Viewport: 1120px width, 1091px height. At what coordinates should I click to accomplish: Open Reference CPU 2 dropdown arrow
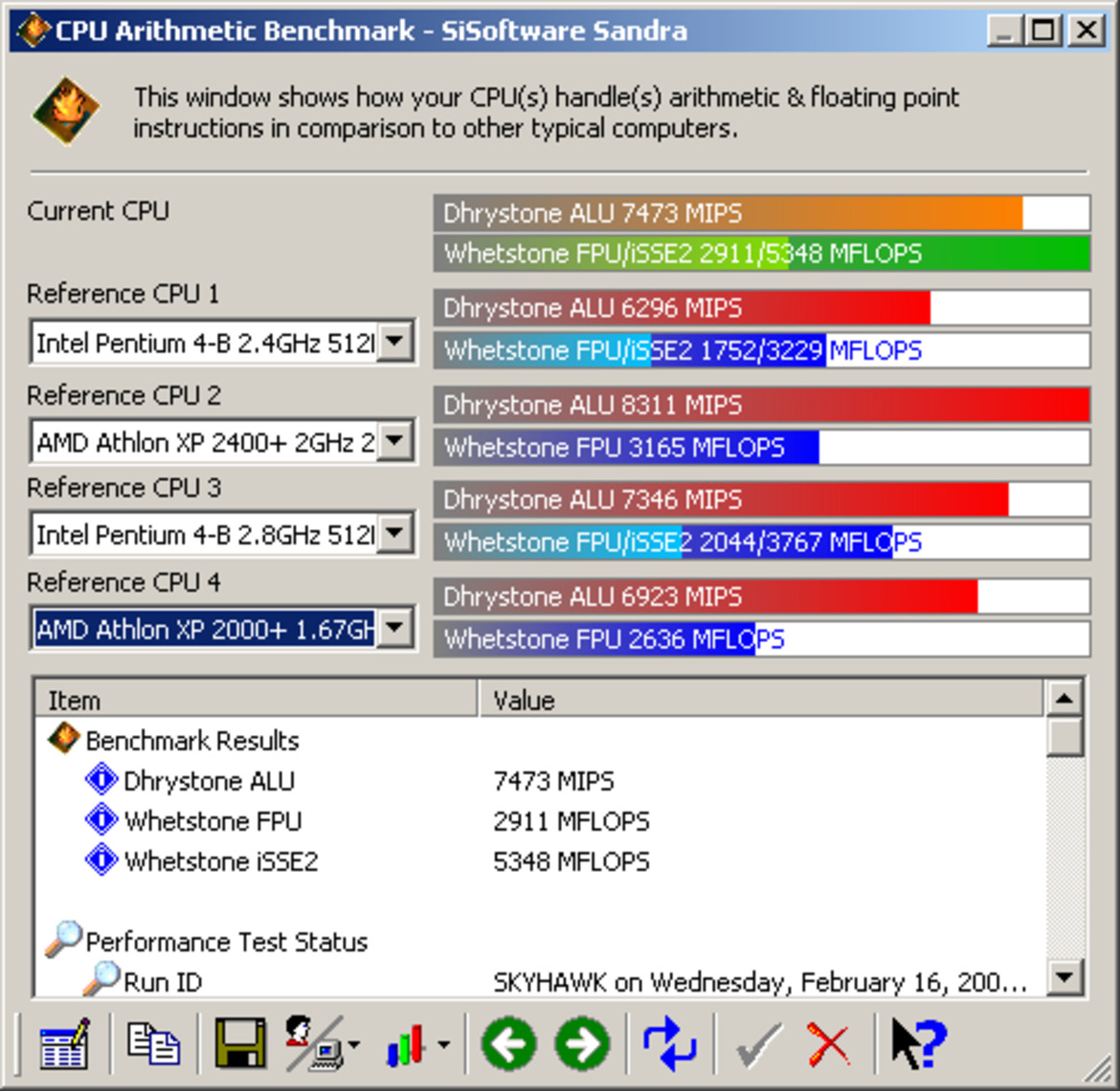click(x=394, y=440)
